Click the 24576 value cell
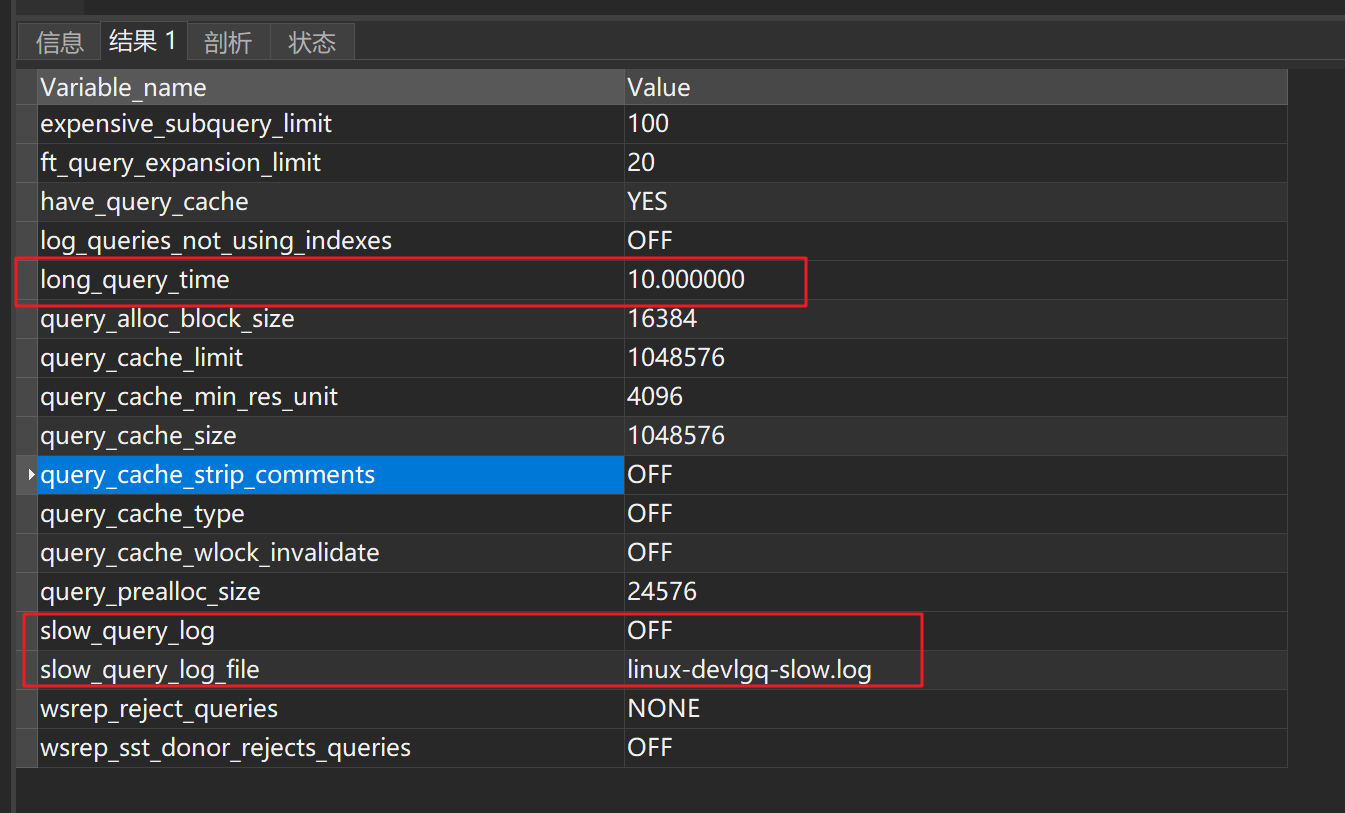Image resolution: width=1345 pixels, height=813 pixels. [956, 592]
